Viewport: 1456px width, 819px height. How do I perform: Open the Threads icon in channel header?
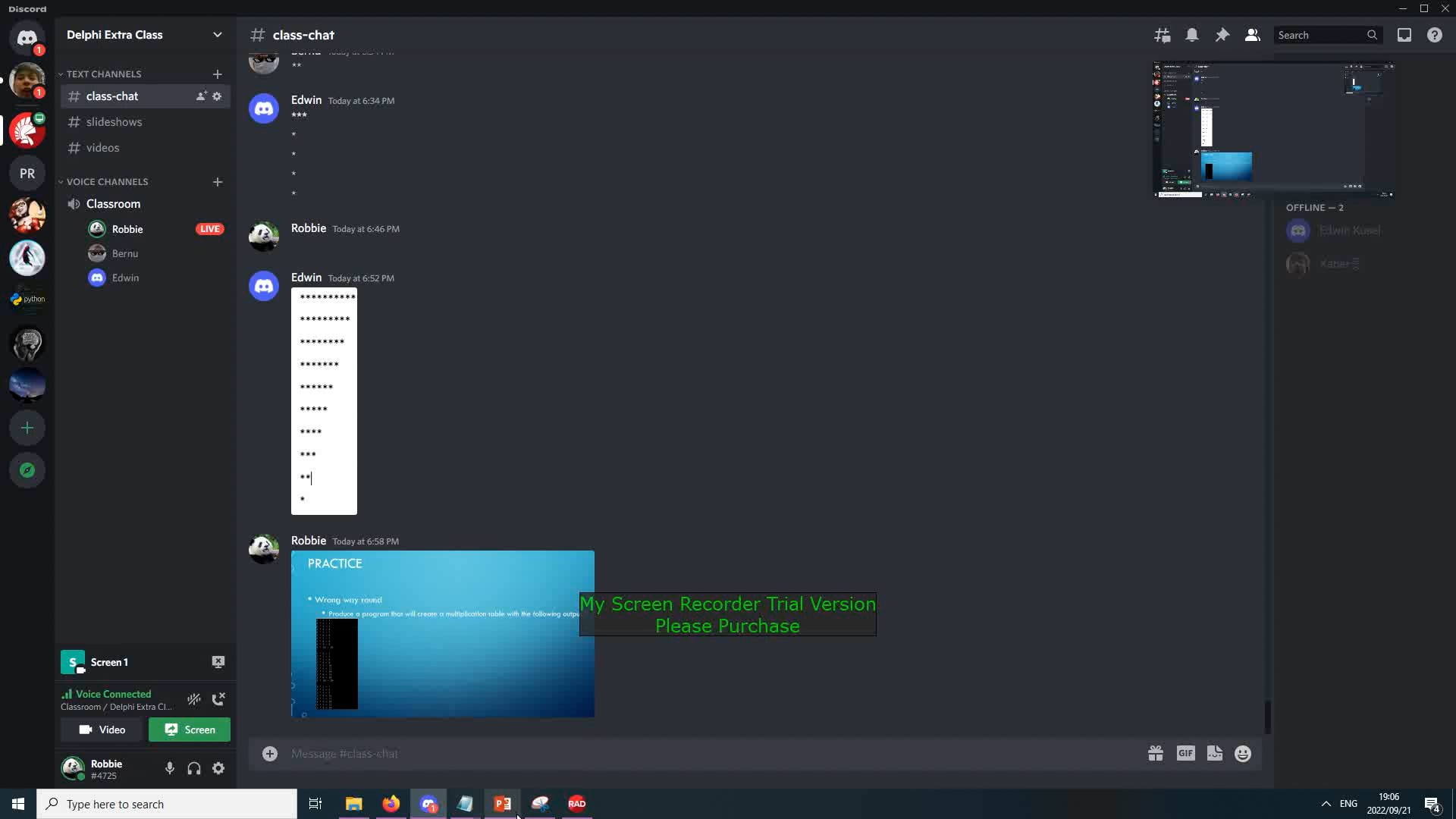[1162, 35]
